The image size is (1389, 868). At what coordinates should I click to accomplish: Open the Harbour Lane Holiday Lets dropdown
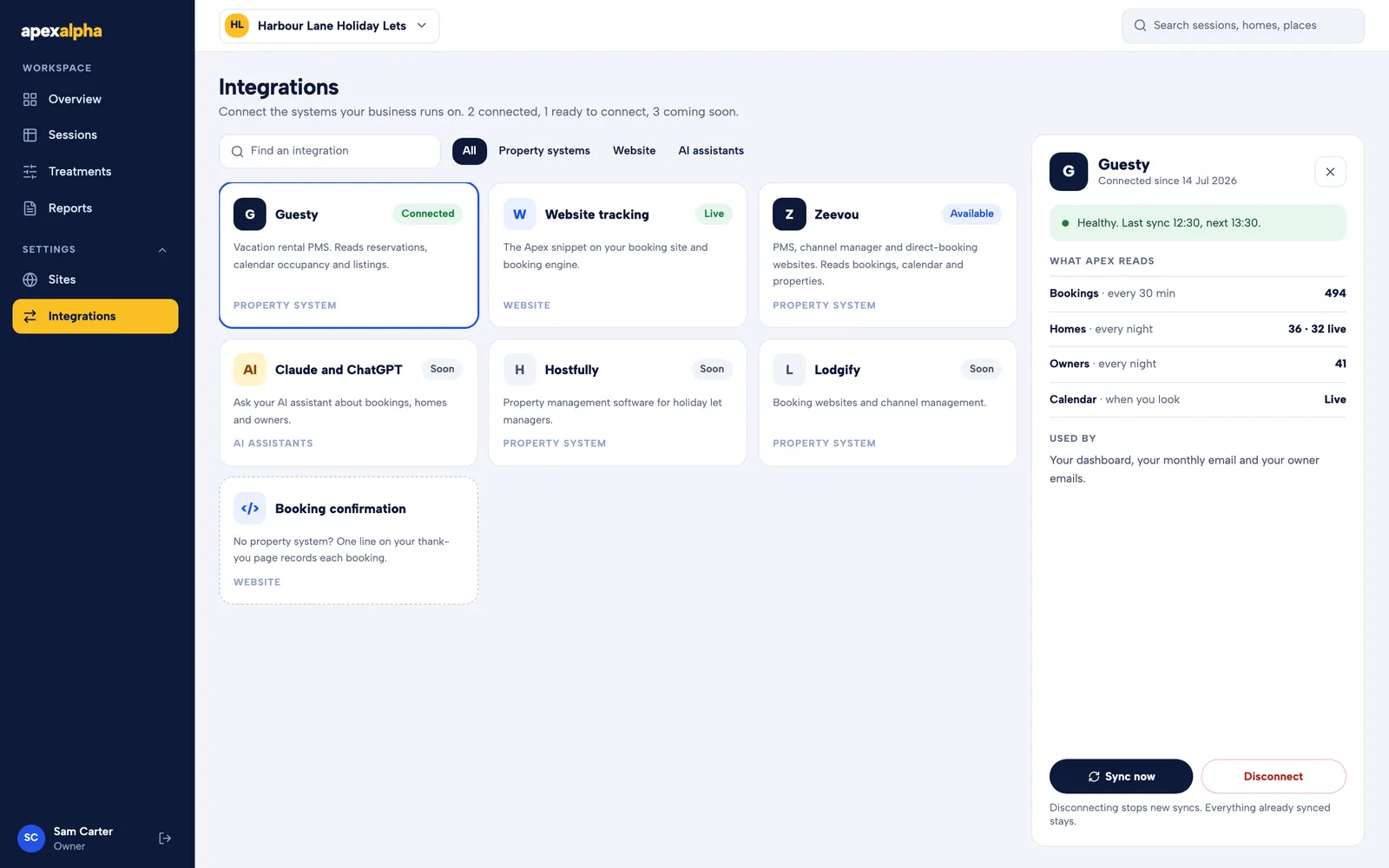click(x=329, y=26)
